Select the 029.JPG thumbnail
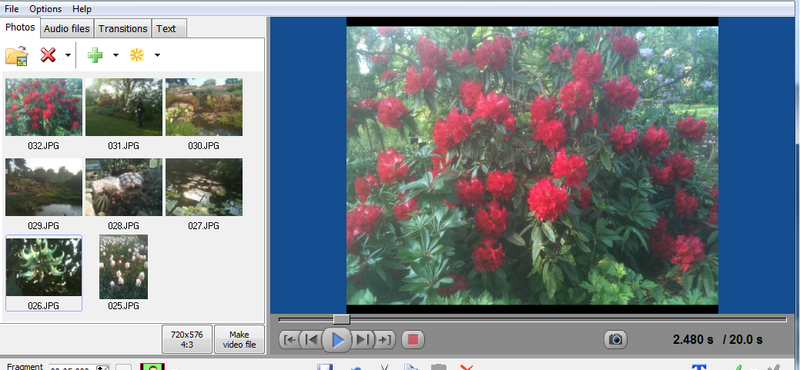 pos(43,187)
